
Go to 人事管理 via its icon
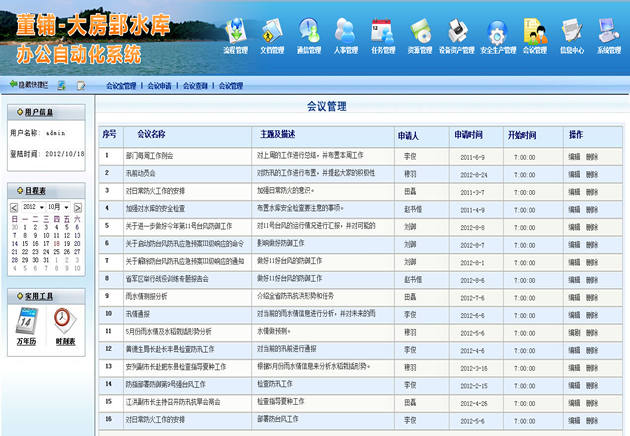[x=345, y=30]
